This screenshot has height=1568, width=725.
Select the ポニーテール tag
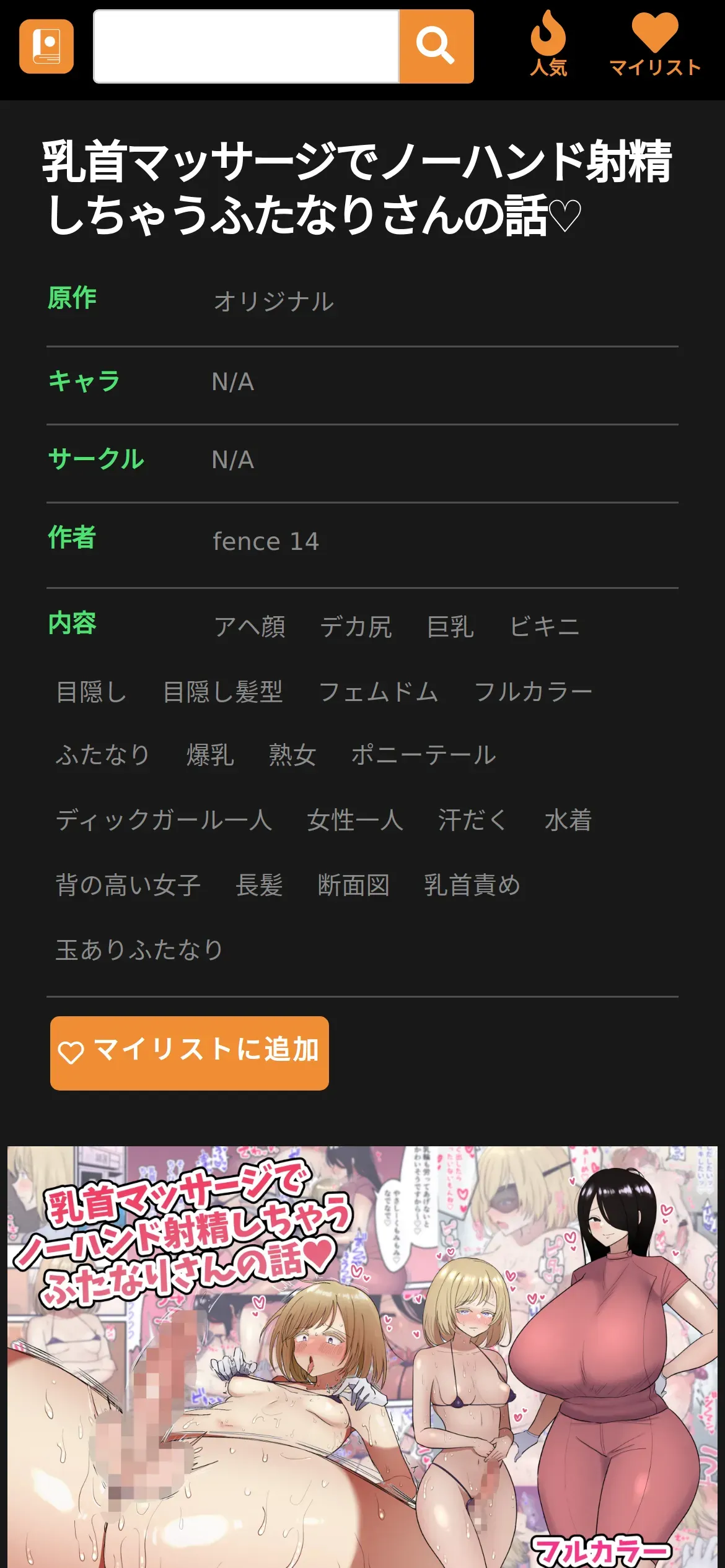[x=423, y=755]
